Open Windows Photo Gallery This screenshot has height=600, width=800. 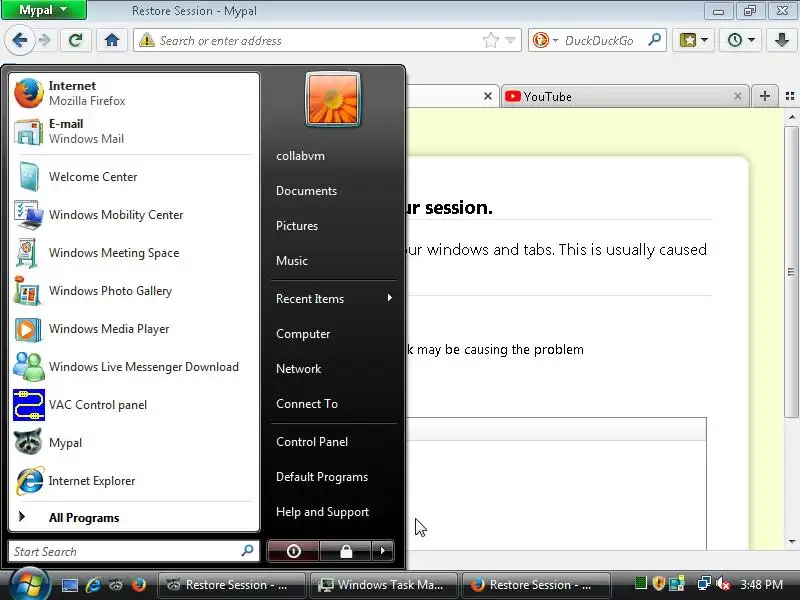point(134,291)
